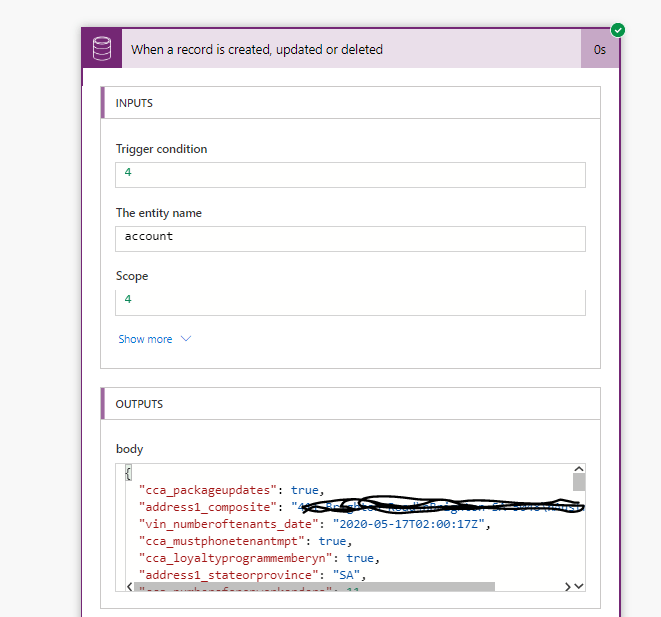Click the database trigger icon in header
This screenshot has height=617, width=661.
point(101,49)
